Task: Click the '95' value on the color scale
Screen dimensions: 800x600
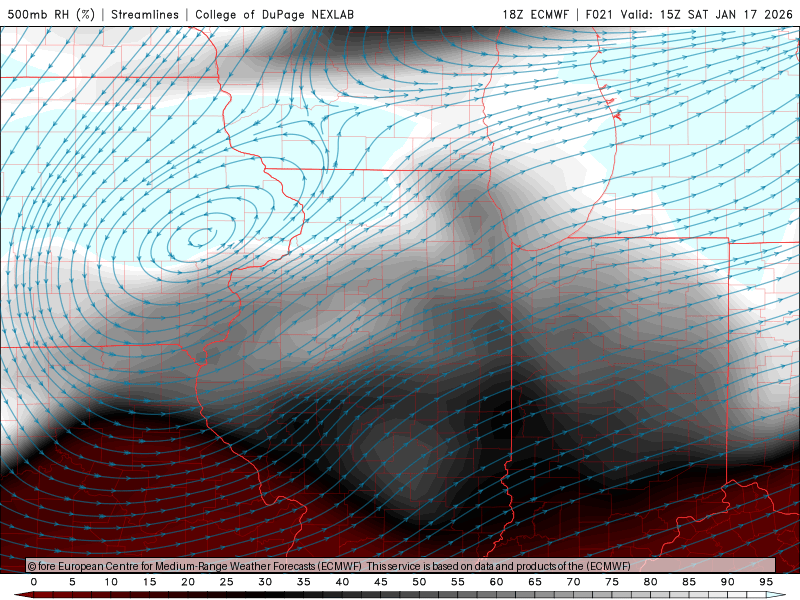Action: pos(766,582)
